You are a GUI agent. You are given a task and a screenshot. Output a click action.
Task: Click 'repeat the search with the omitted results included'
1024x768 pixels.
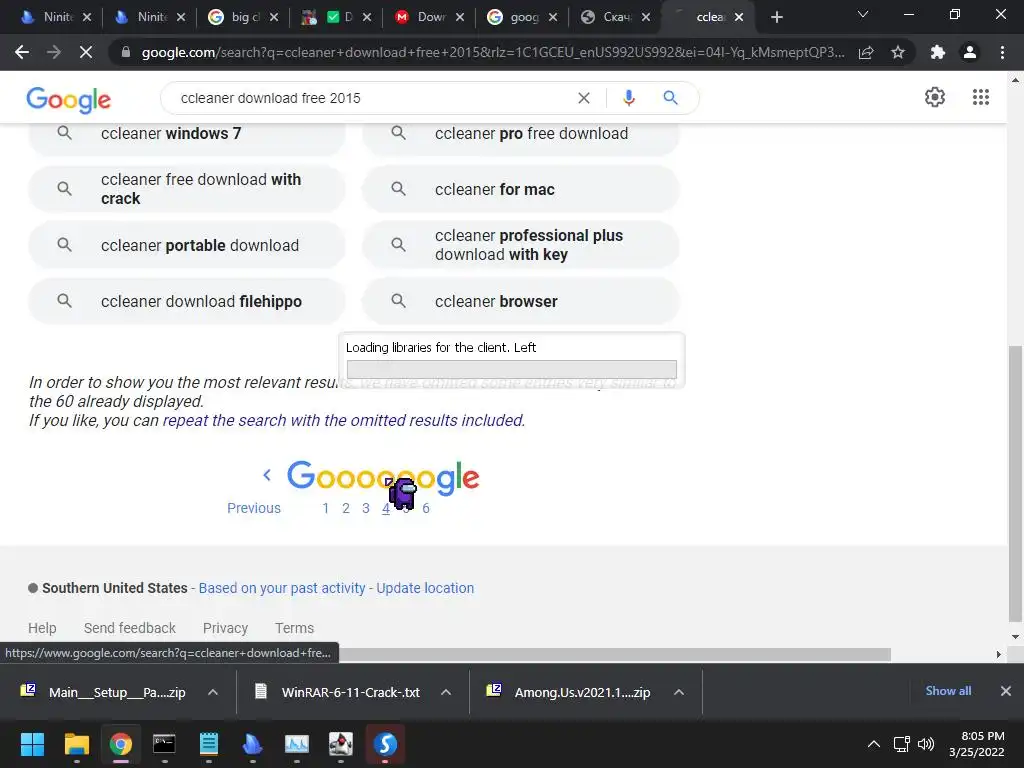[344, 420]
